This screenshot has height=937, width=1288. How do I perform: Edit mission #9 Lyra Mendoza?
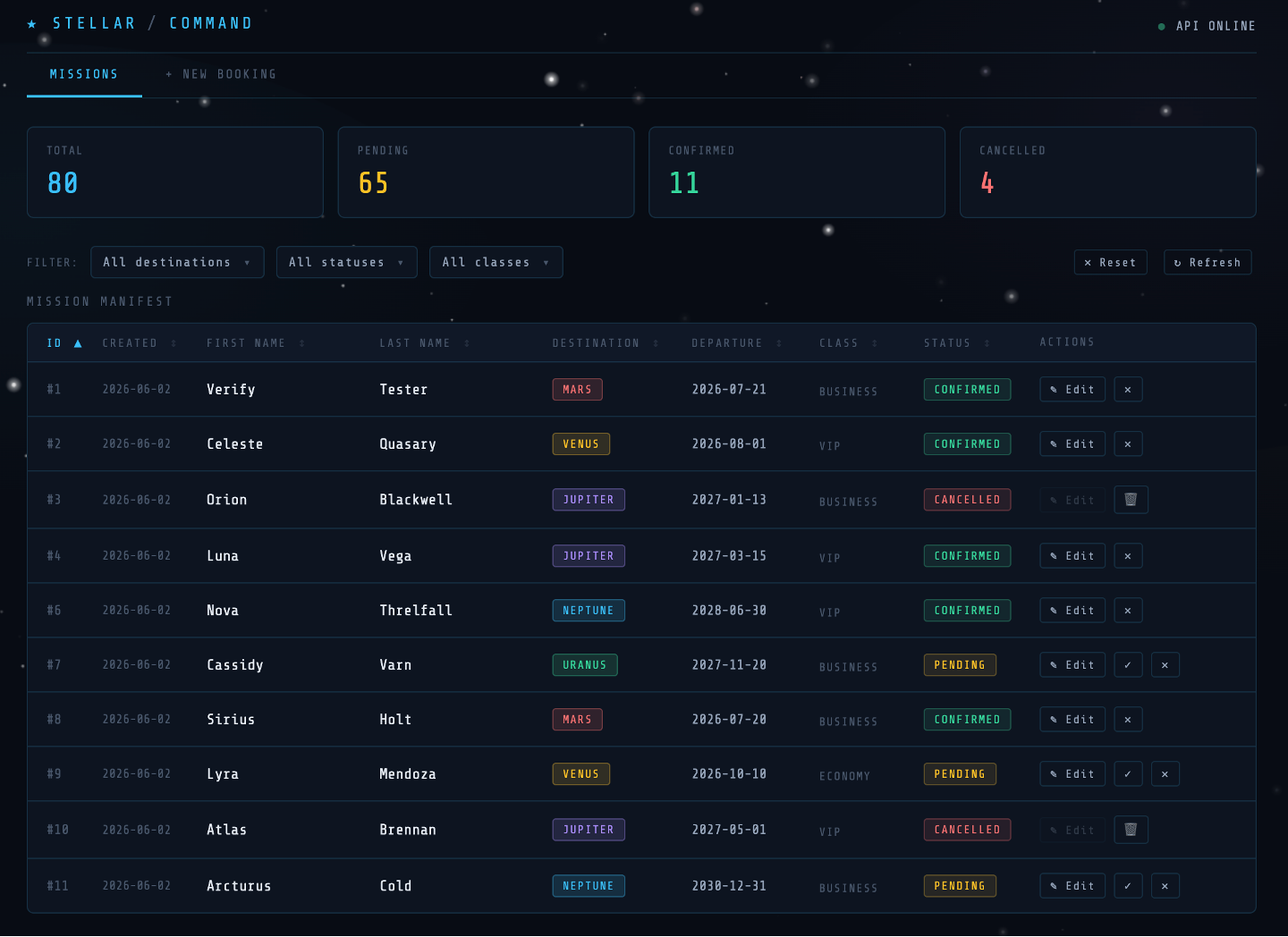1072,774
